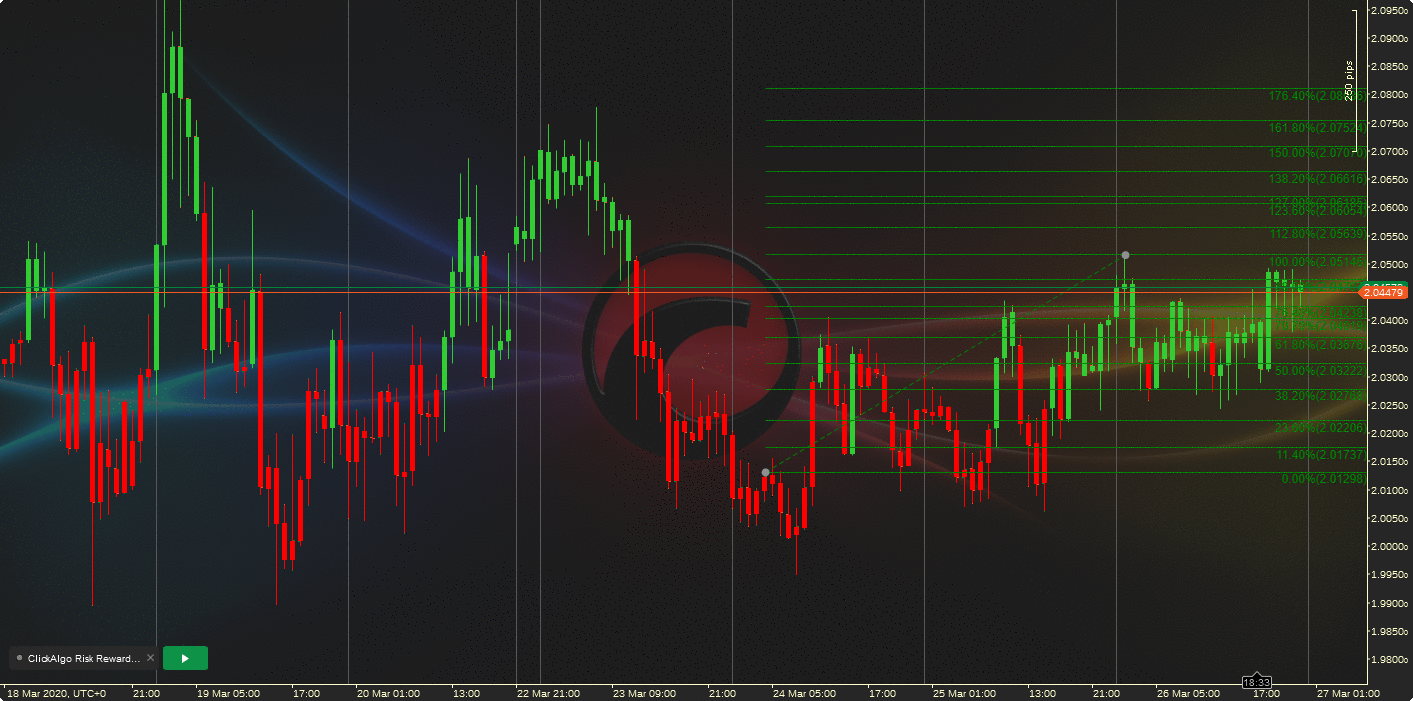Click the 24 Mar 05:00 time axis label
Image resolution: width=1413 pixels, height=701 pixels.
click(x=804, y=693)
